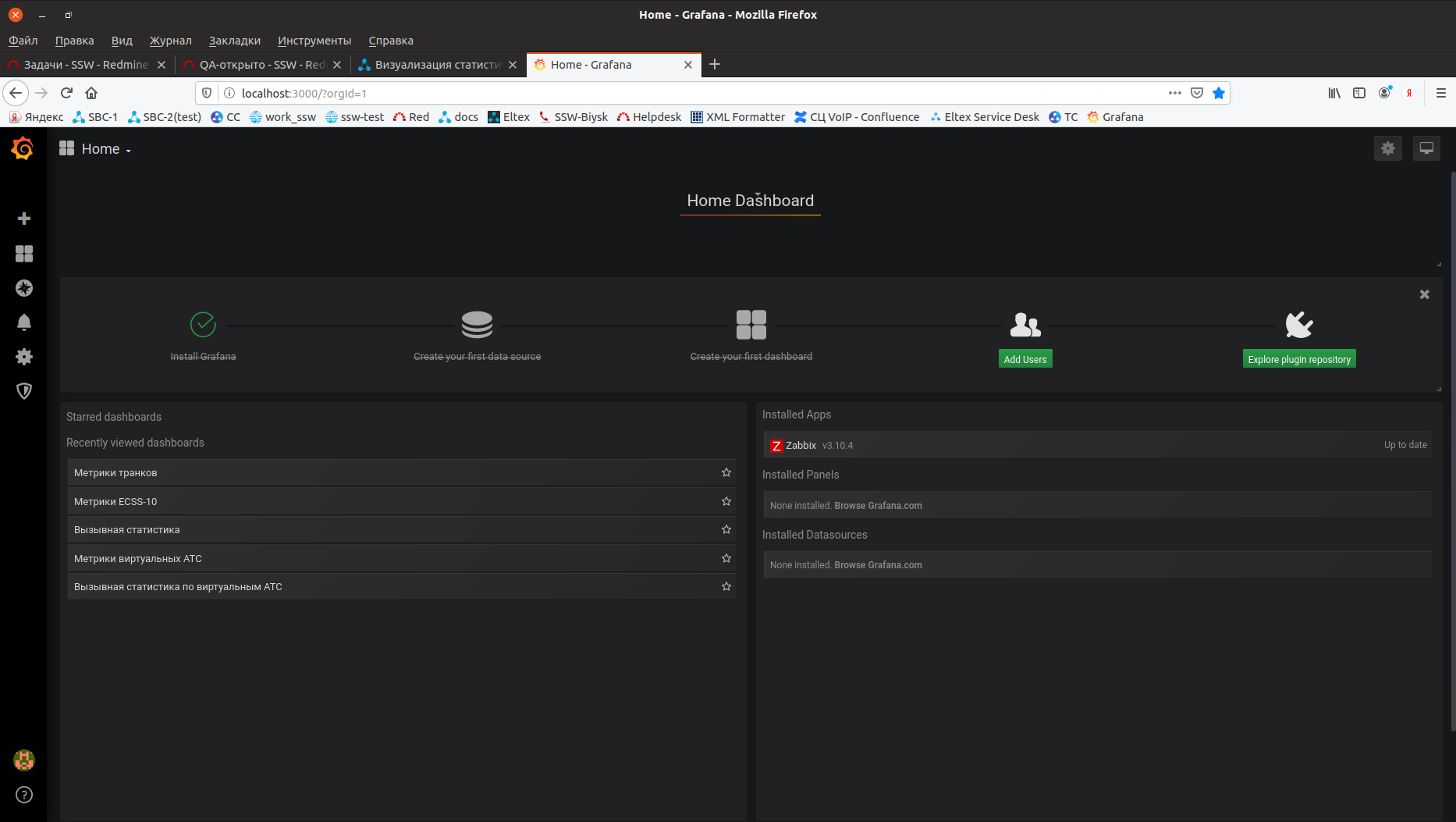Open the Dashboards grid icon in sidebar
Image resolution: width=1456 pixels, height=822 pixels.
click(x=24, y=254)
